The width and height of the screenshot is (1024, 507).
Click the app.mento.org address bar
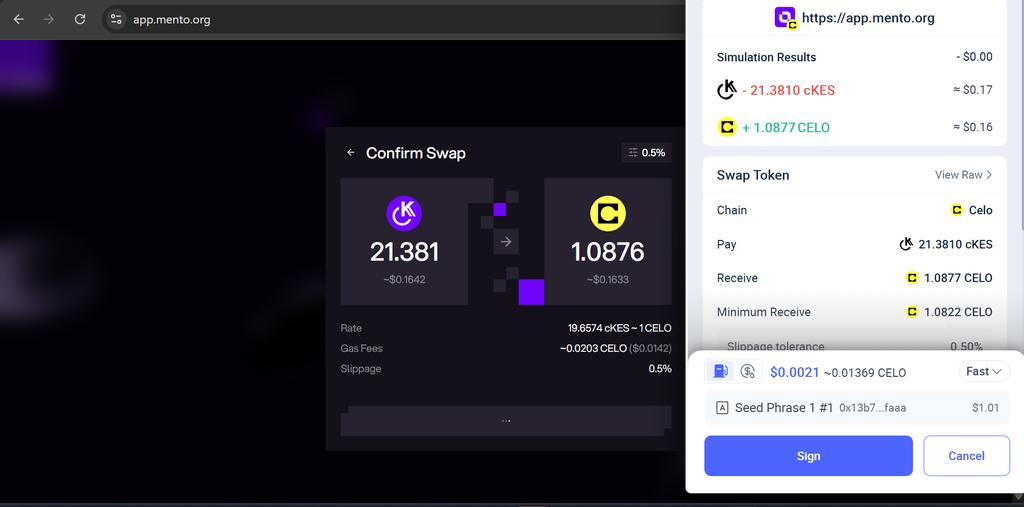392,19
